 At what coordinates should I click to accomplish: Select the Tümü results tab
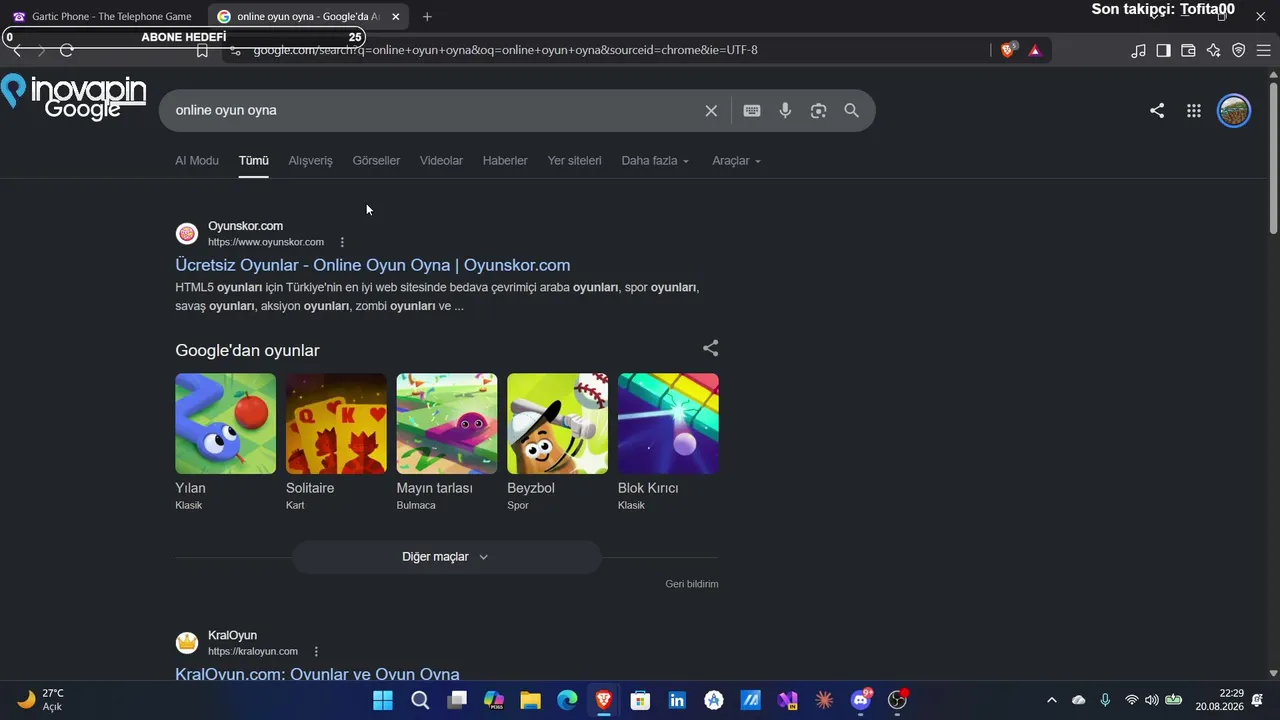pyautogui.click(x=254, y=161)
